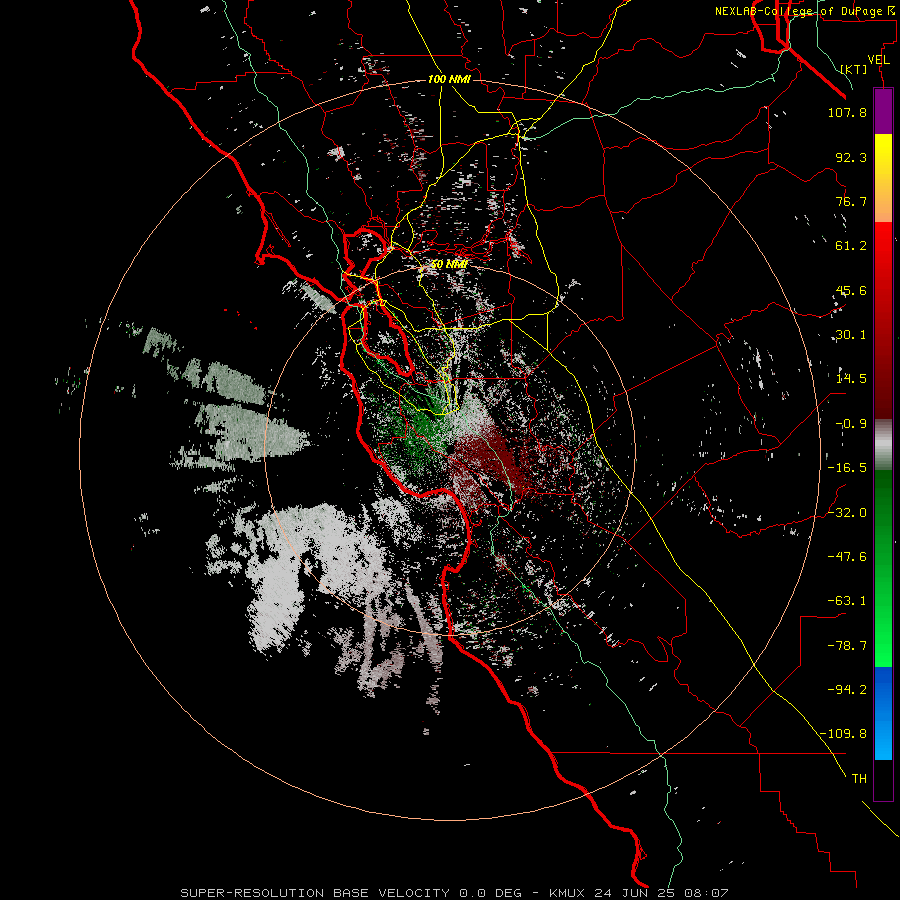
Task: Select the 14.5 knot scale value
Action: pos(851,379)
